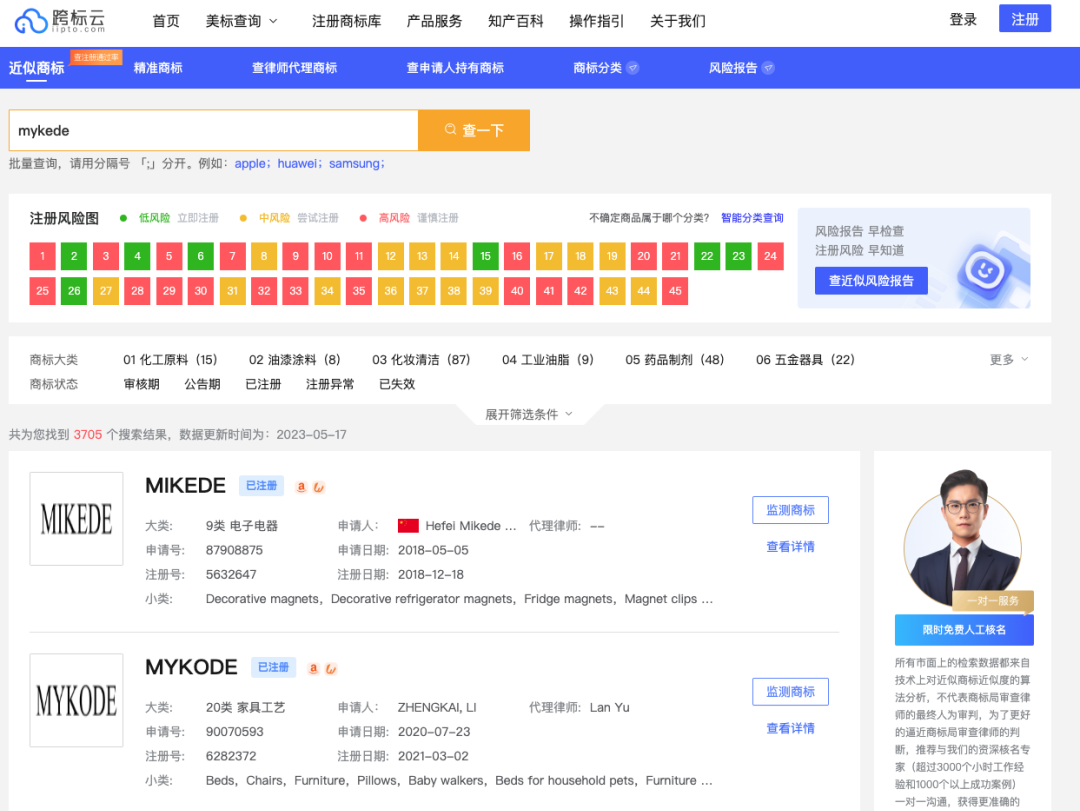The image size is (1080, 811).
Task: Open the 更多 category dropdown
Action: click(x=1005, y=359)
